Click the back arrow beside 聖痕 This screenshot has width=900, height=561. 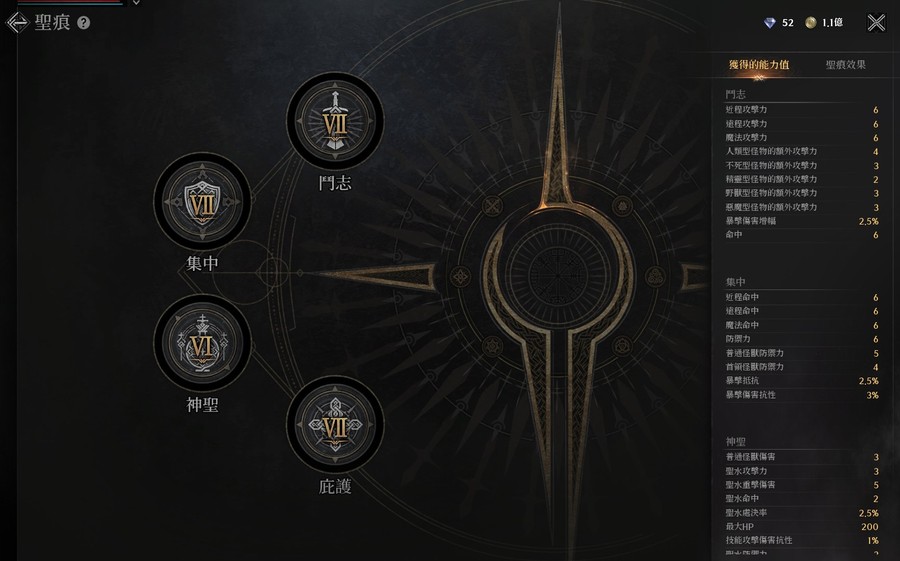point(17,22)
